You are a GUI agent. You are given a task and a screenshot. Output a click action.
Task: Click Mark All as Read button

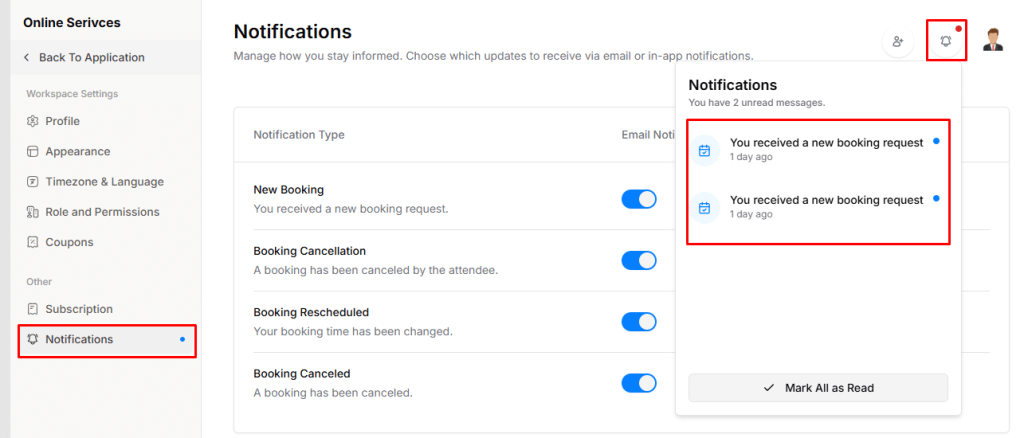[x=818, y=387]
